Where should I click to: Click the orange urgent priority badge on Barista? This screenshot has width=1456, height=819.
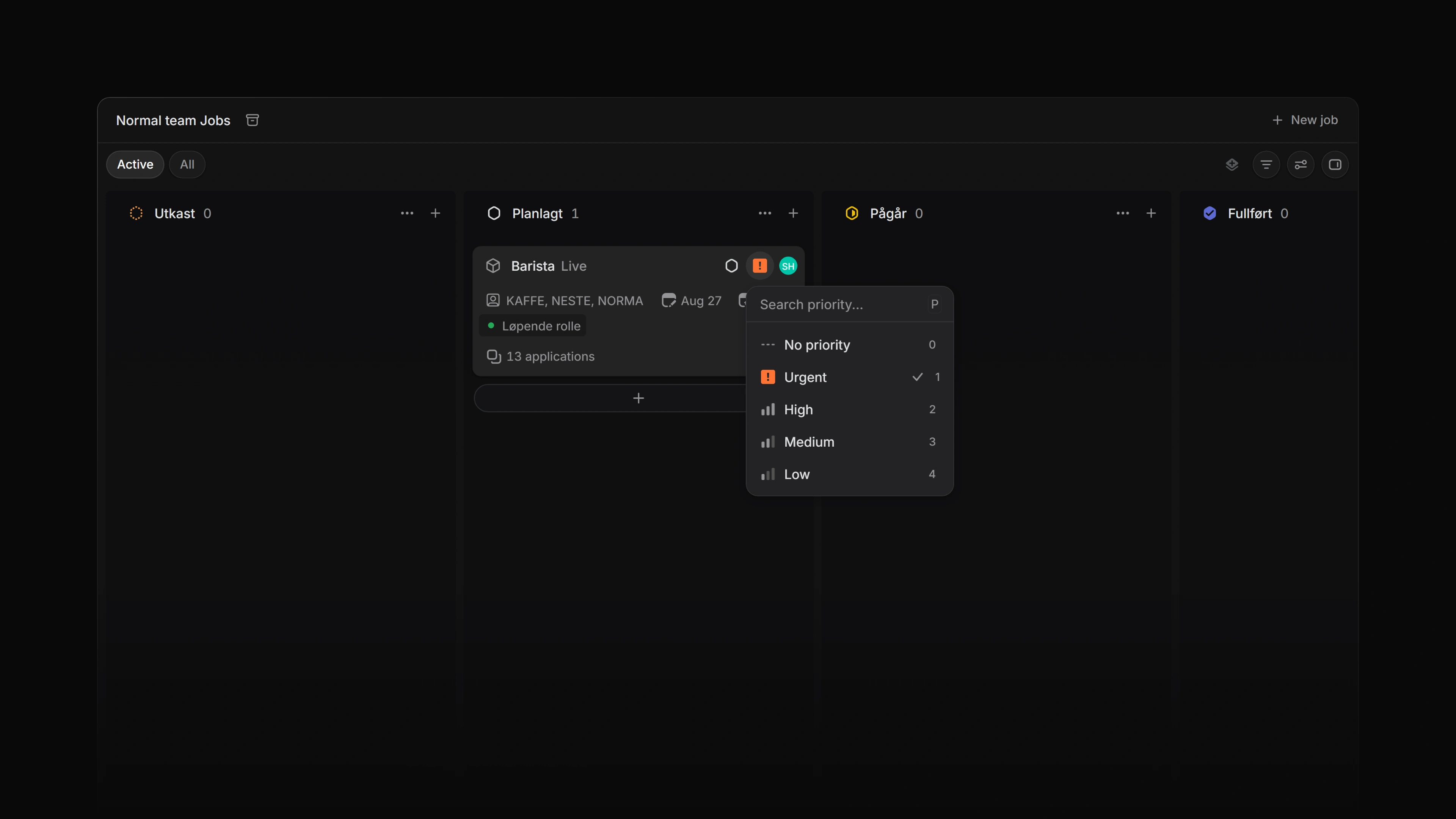tap(759, 266)
